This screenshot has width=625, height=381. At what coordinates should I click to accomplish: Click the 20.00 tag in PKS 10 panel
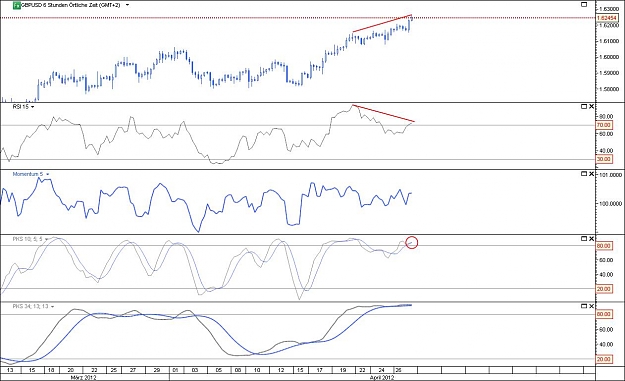click(603, 289)
